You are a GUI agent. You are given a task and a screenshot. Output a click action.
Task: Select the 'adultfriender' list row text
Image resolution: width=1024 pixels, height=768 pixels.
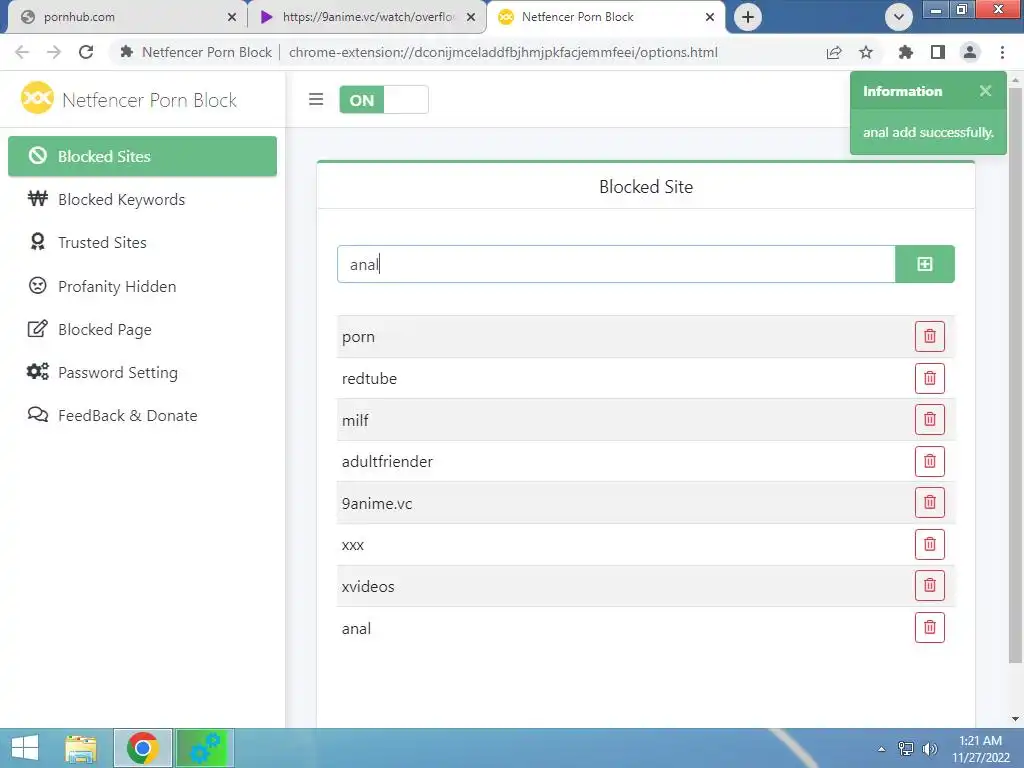[x=387, y=462]
